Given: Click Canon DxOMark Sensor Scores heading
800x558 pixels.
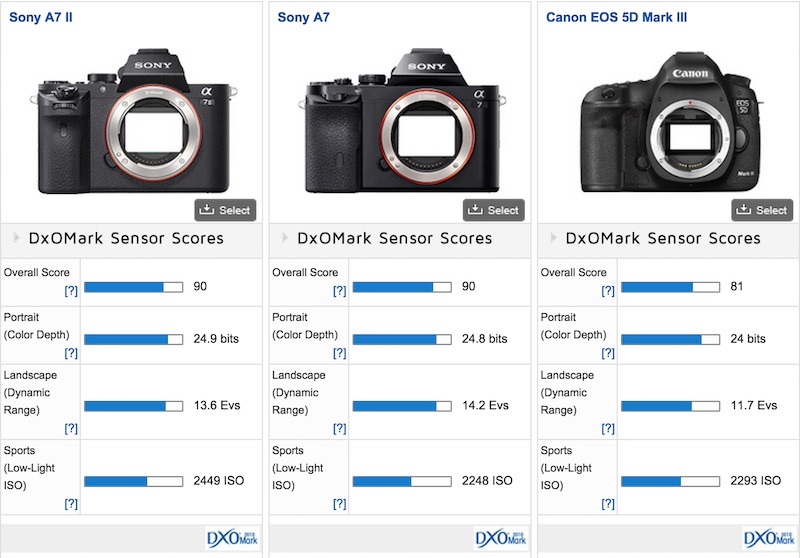Looking at the screenshot, I should 663,238.
